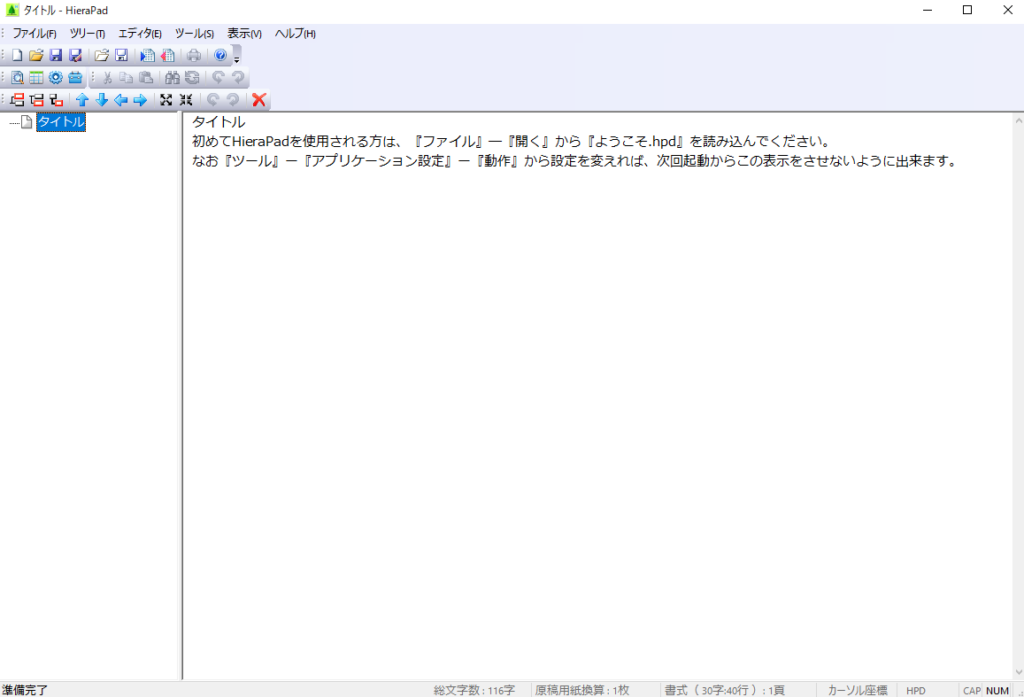Click the blue toolbox icon

pos(75,78)
